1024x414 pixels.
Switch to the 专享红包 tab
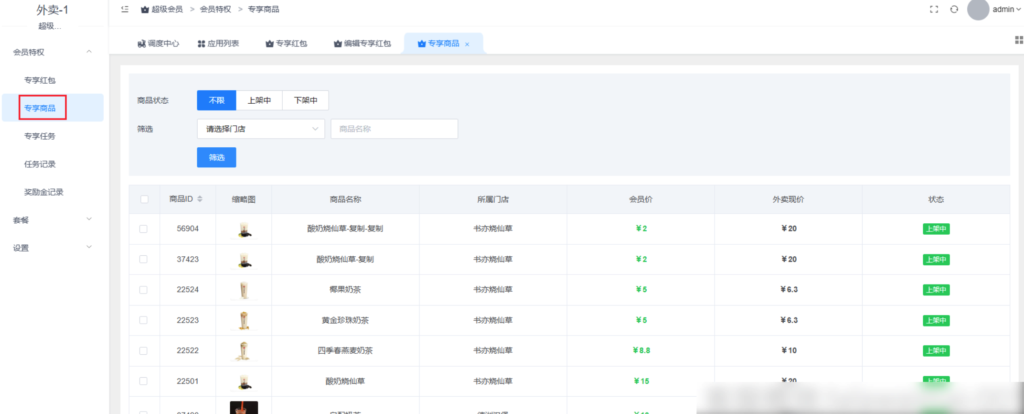[x=286, y=44]
